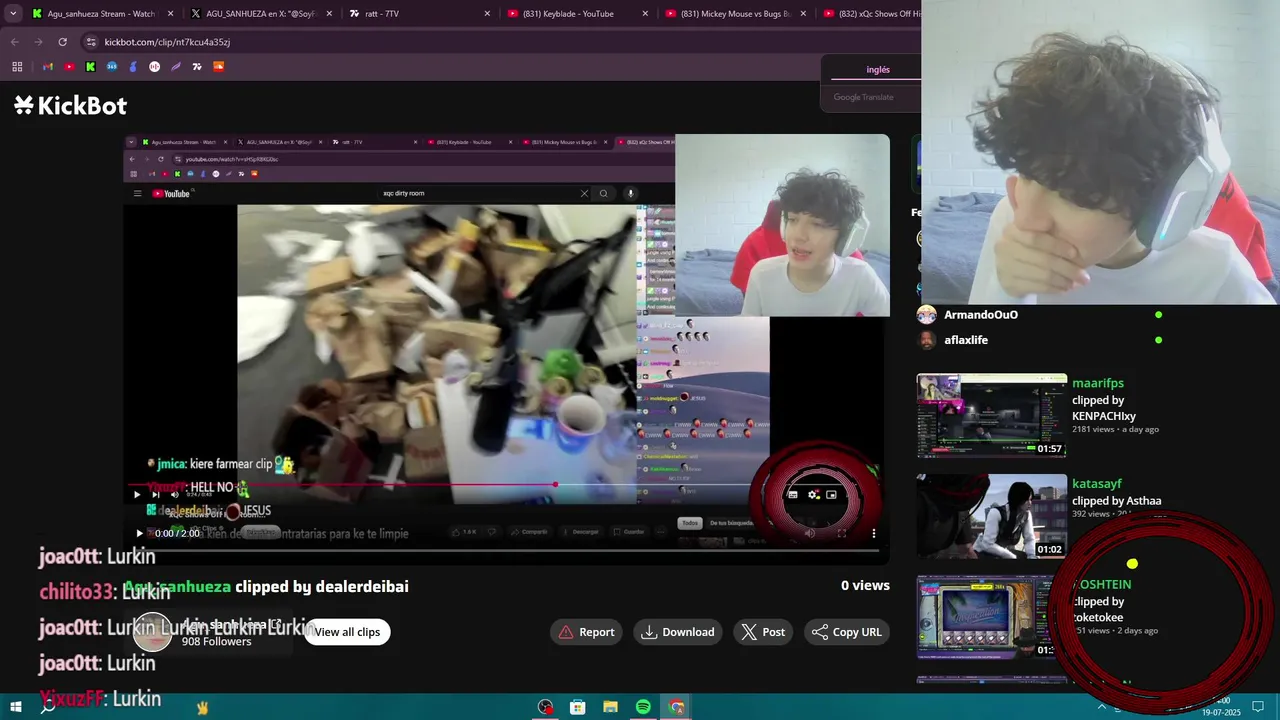The height and width of the screenshot is (720, 1280).
Task: Open the clip player more options menu
Action: click(874, 533)
